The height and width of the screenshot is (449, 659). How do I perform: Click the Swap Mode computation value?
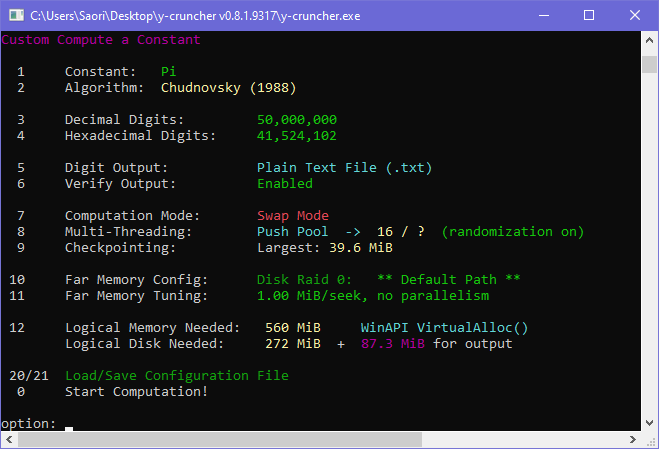click(x=292, y=216)
